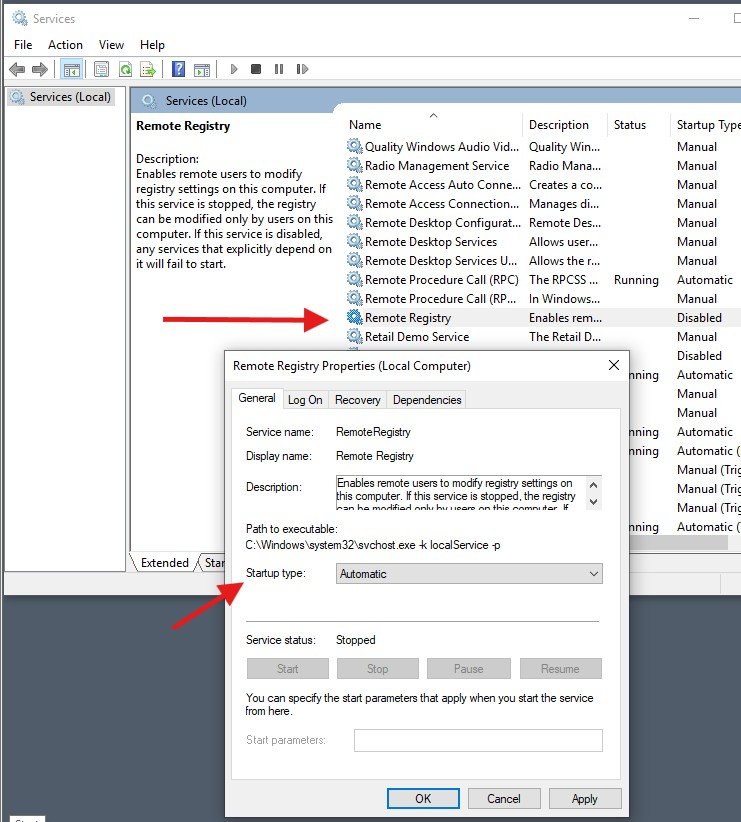The height and width of the screenshot is (822, 741).
Task: Click the OK button
Action: 422,798
